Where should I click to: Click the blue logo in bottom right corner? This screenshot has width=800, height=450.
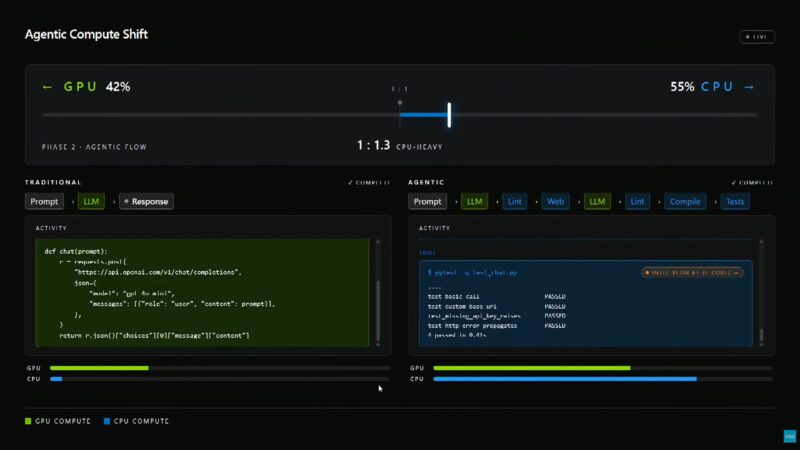coord(790,436)
